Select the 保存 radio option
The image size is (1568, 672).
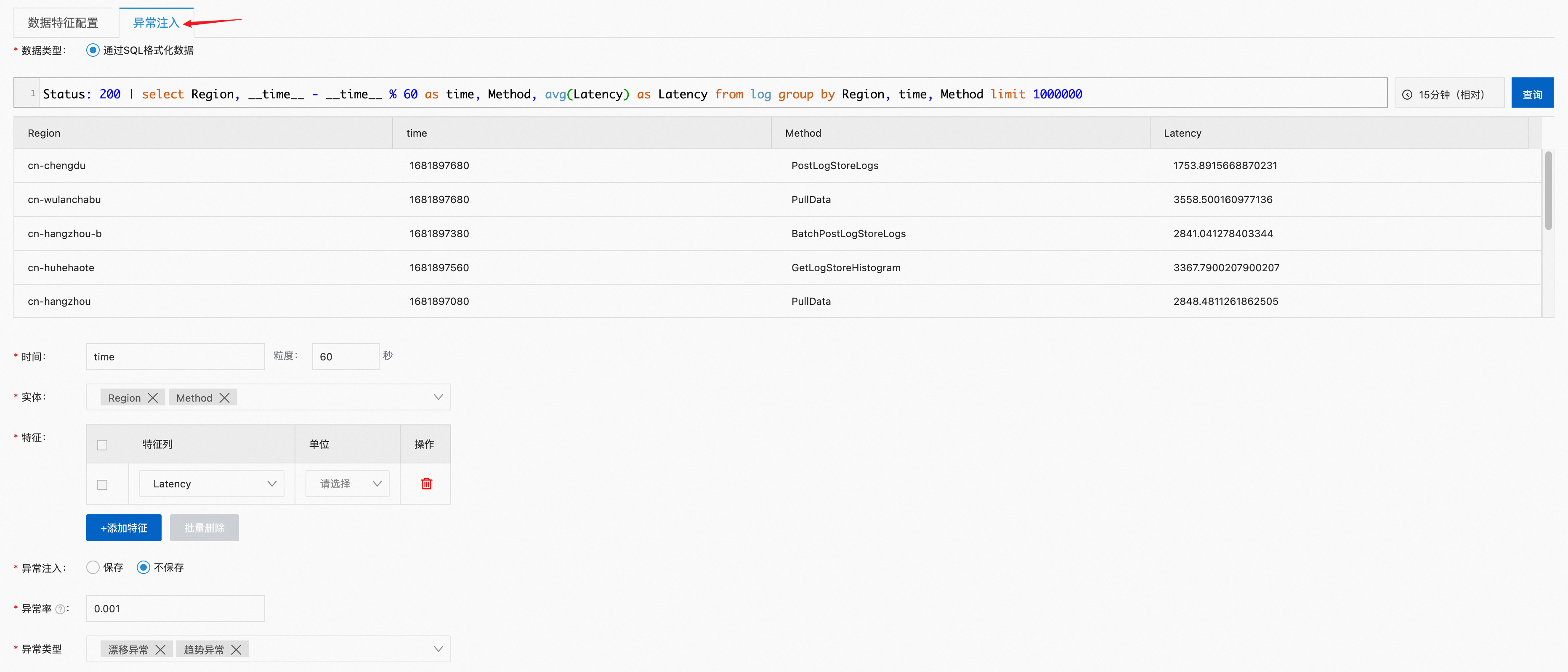click(93, 567)
